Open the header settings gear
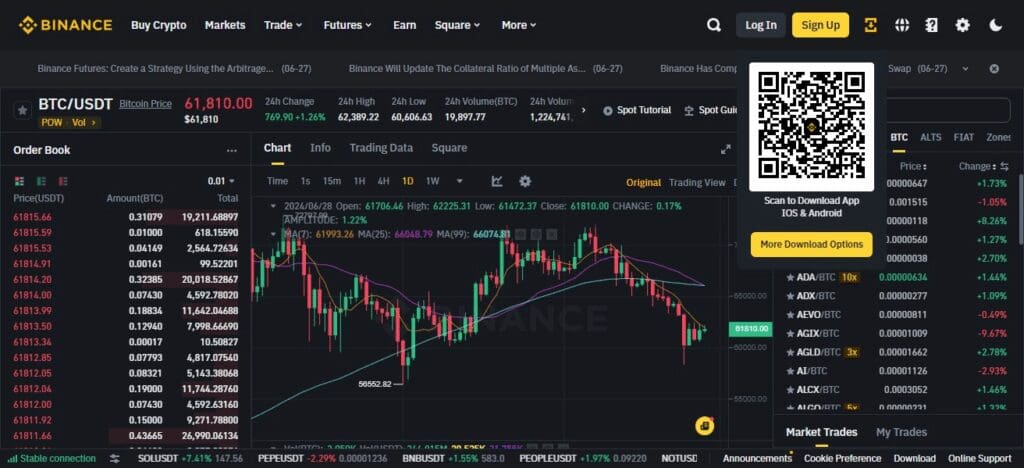This screenshot has width=1024, height=468. [963, 25]
